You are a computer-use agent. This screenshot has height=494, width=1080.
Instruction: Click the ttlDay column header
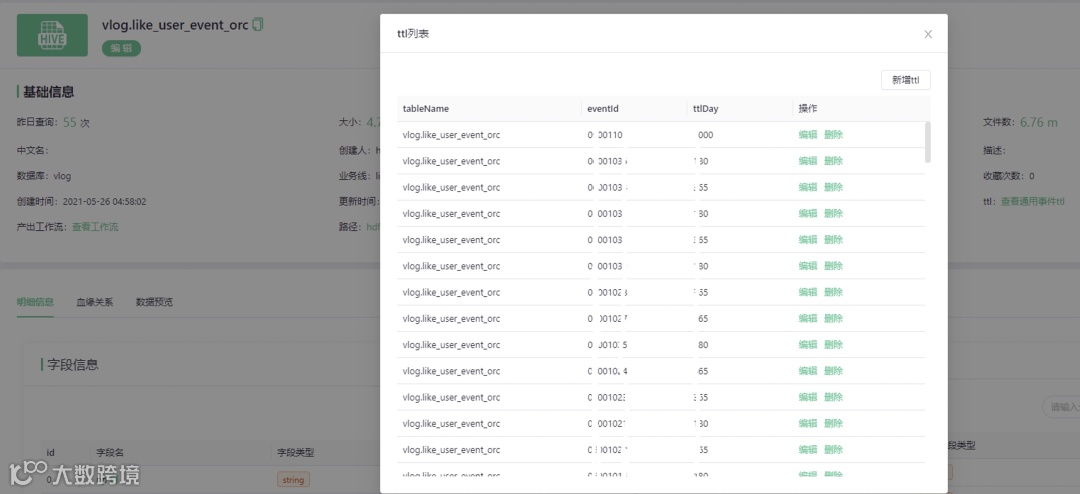pos(707,108)
